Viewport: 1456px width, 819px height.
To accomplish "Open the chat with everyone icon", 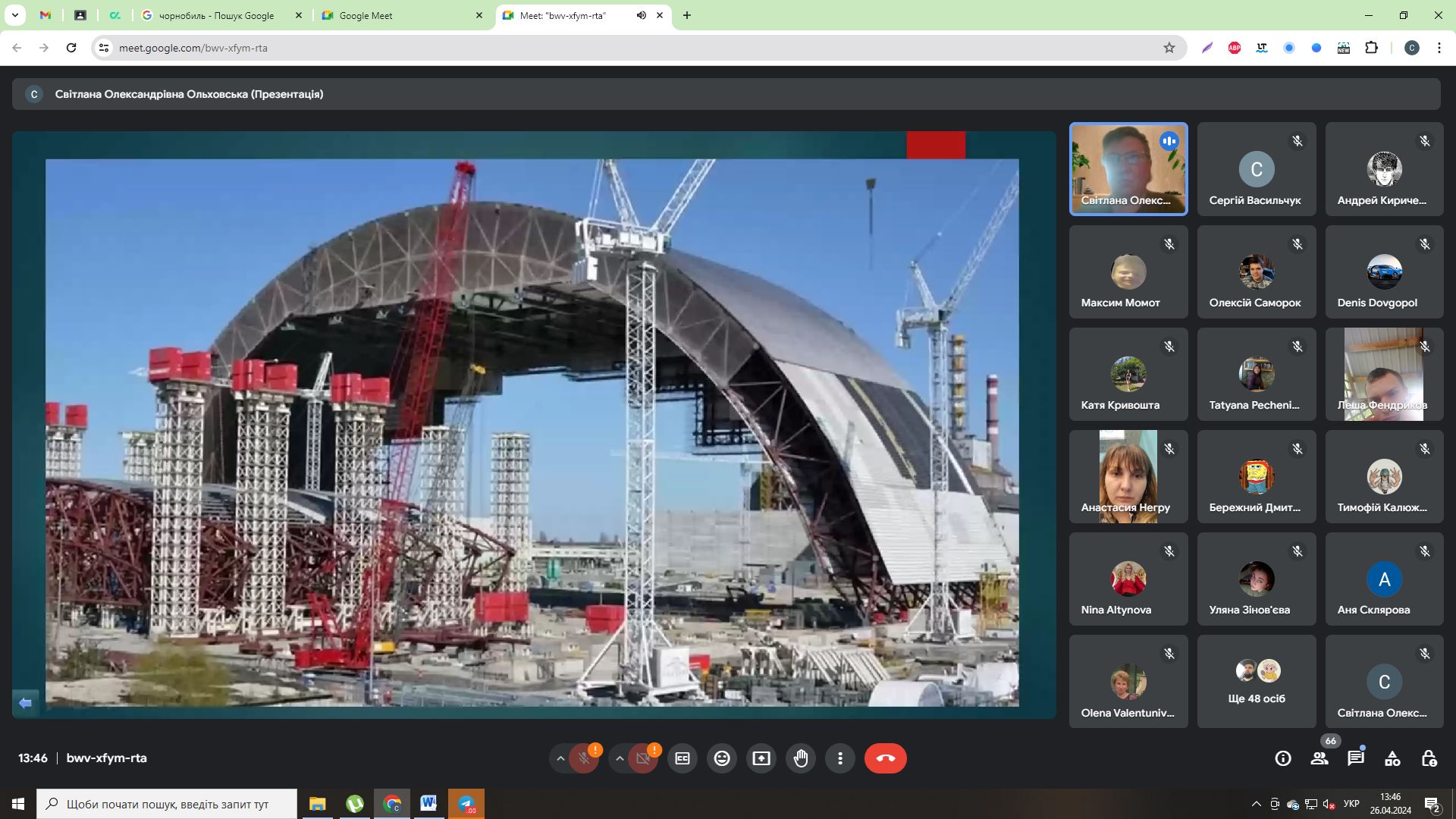I will click(x=1356, y=758).
